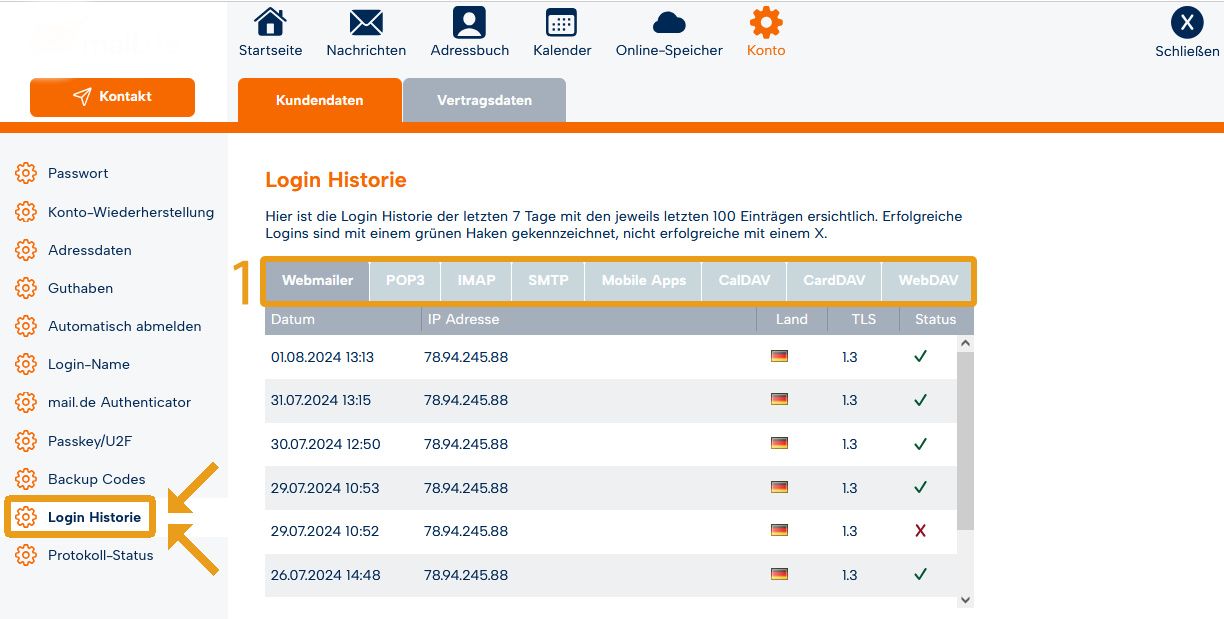Click the date 26.07.2024 14:48
Image resolution: width=1224 pixels, height=619 pixels.
(x=325, y=575)
